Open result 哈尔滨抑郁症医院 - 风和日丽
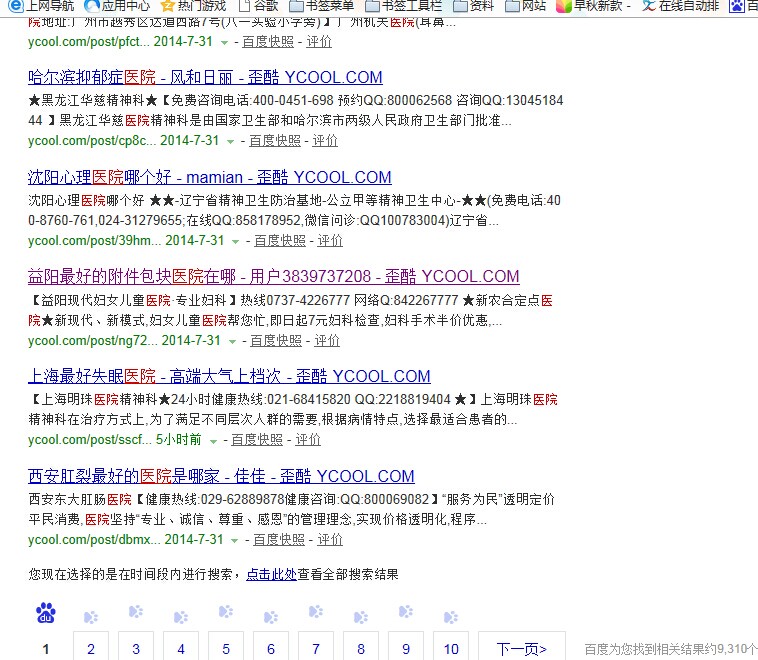The width and height of the screenshot is (758, 660). click(x=205, y=77)
